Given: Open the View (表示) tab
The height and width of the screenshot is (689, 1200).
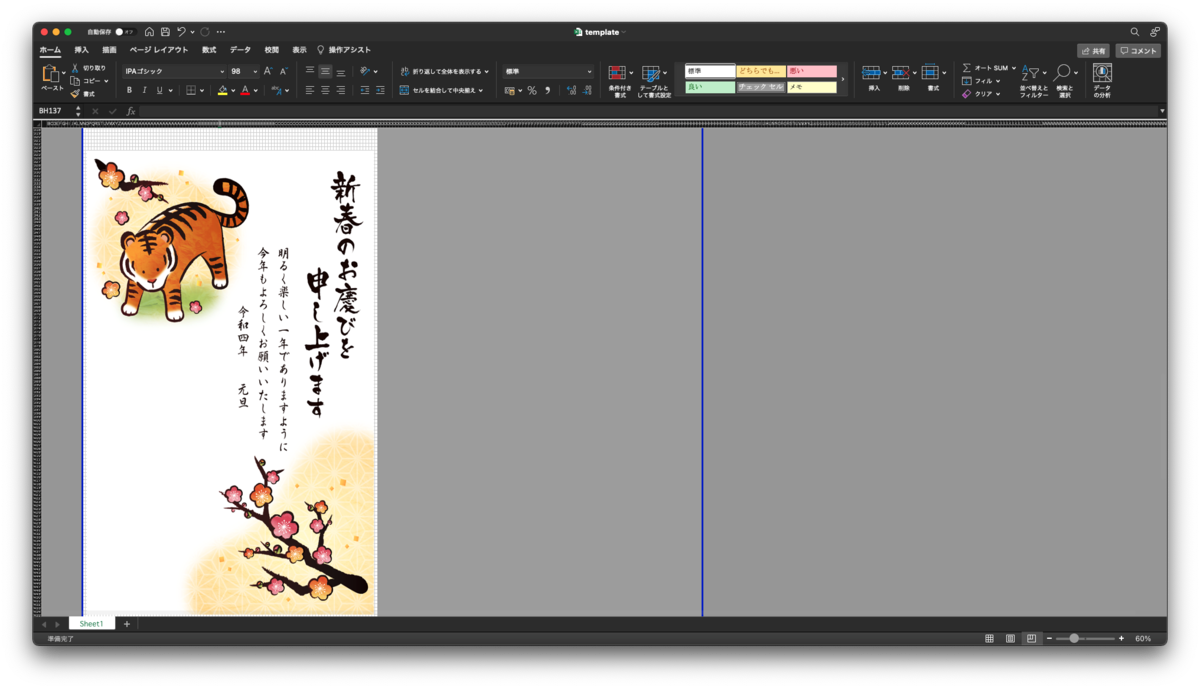Looking at the screenshot, I should pyautogui.click(x=300, y=50).
